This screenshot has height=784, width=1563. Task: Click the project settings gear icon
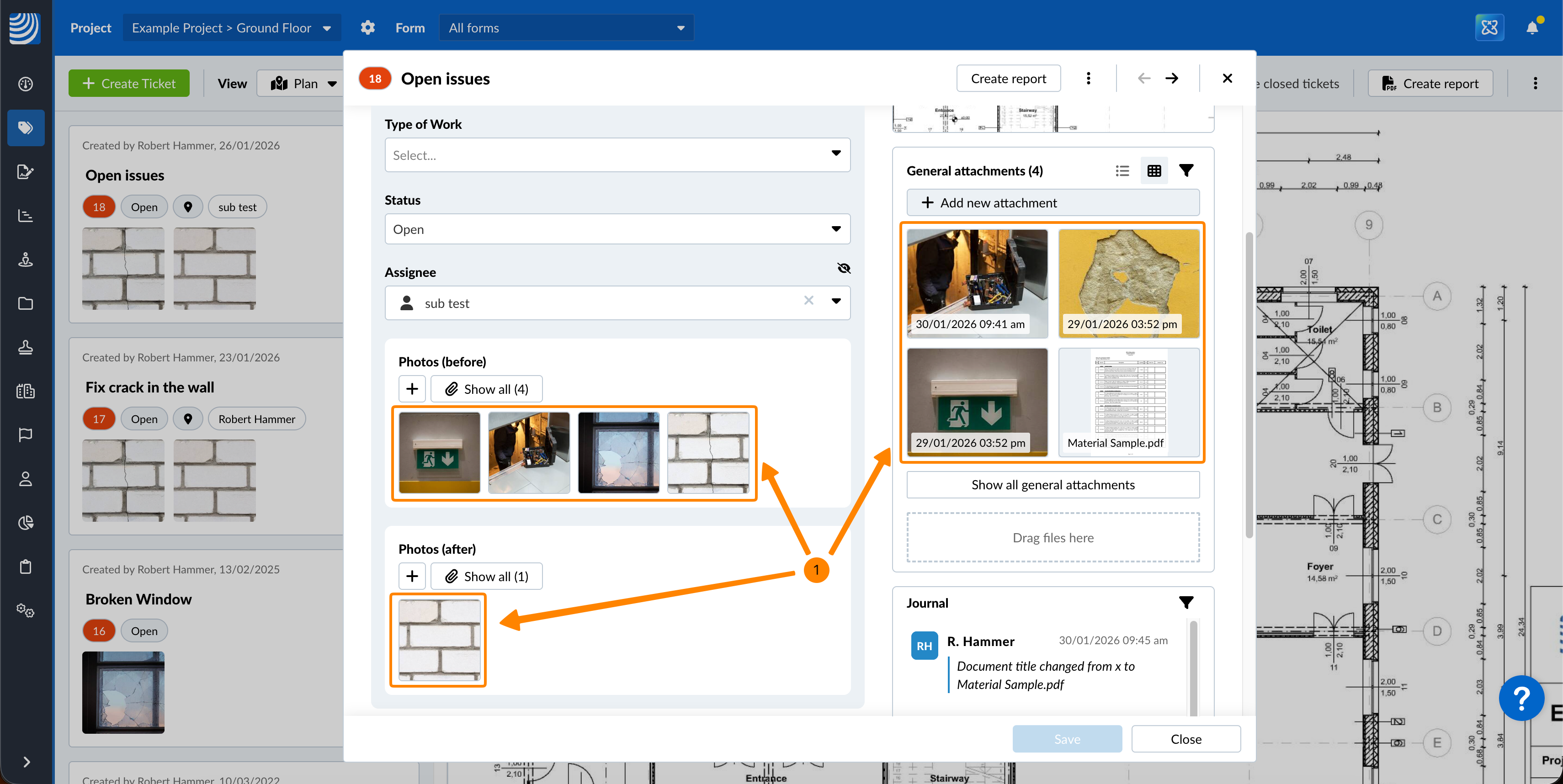point(368,28)
